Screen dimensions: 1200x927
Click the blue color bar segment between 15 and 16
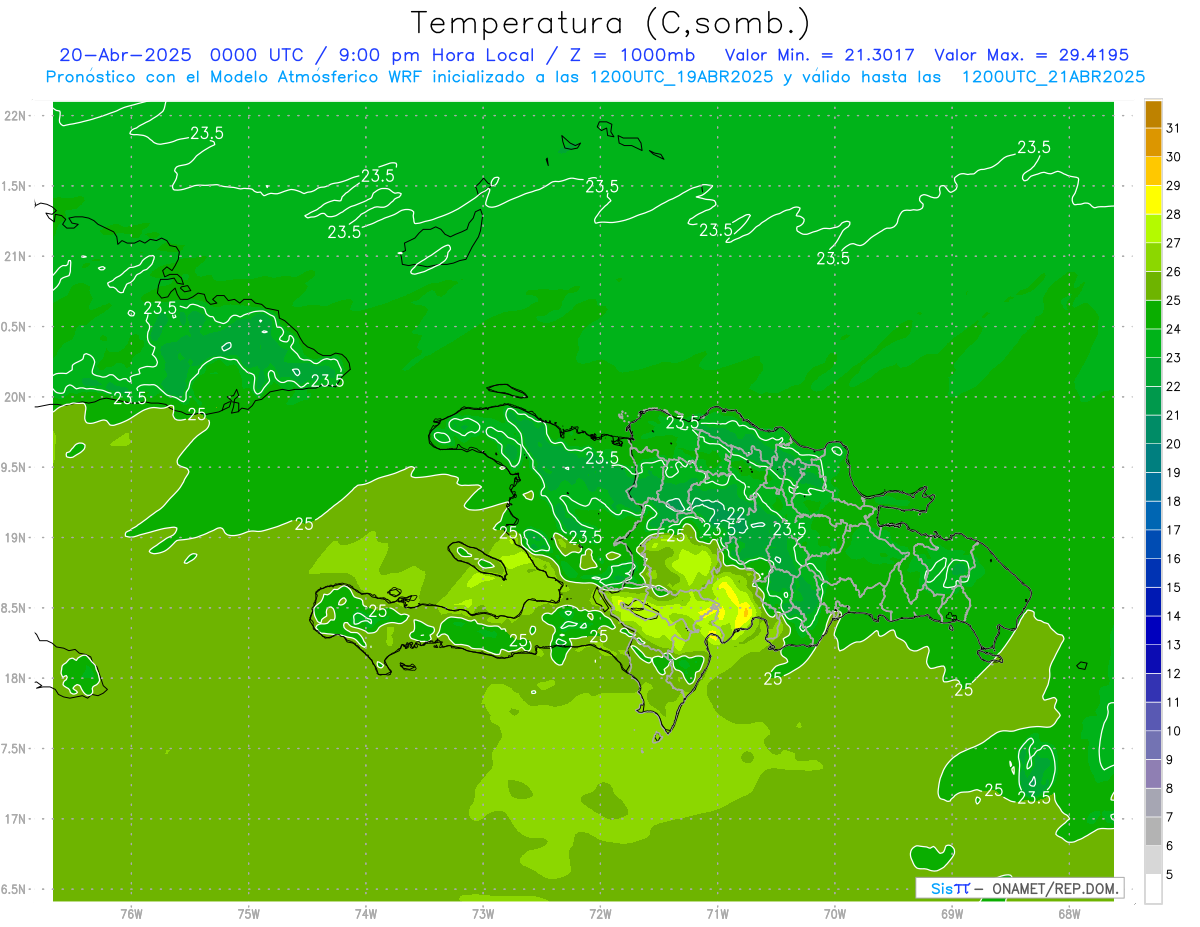1153,574
